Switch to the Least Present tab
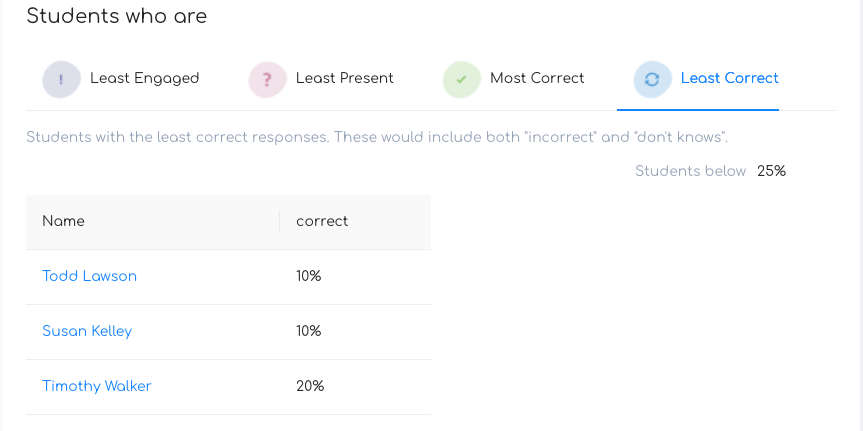The width and height of the screenshot is (863, 431). coord(345,78)
